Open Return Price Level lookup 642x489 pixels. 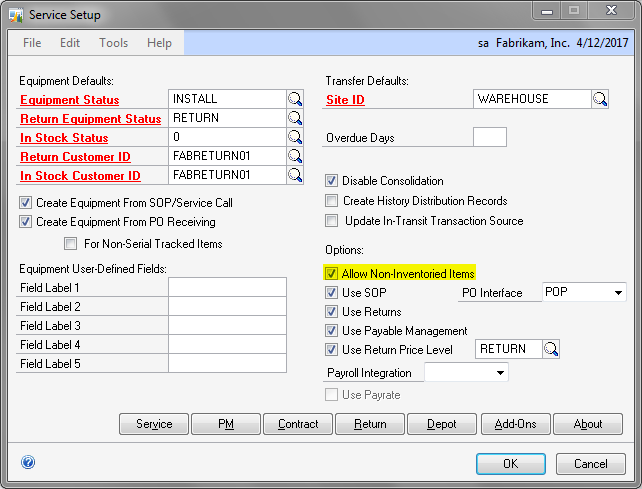coord(551,349)
